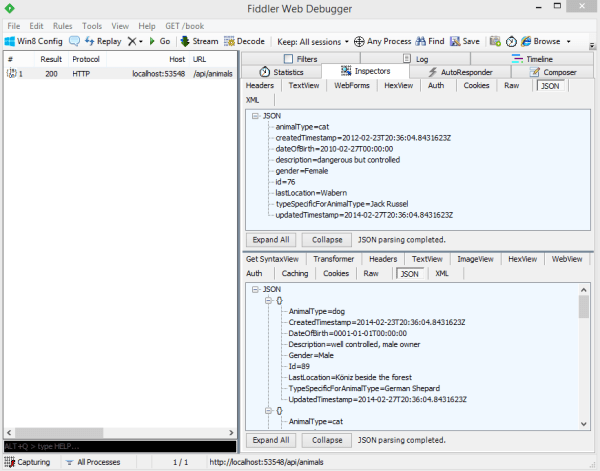Open the comment bubble icon in toolbar
The image size is (600, 471).
point(74,41)
